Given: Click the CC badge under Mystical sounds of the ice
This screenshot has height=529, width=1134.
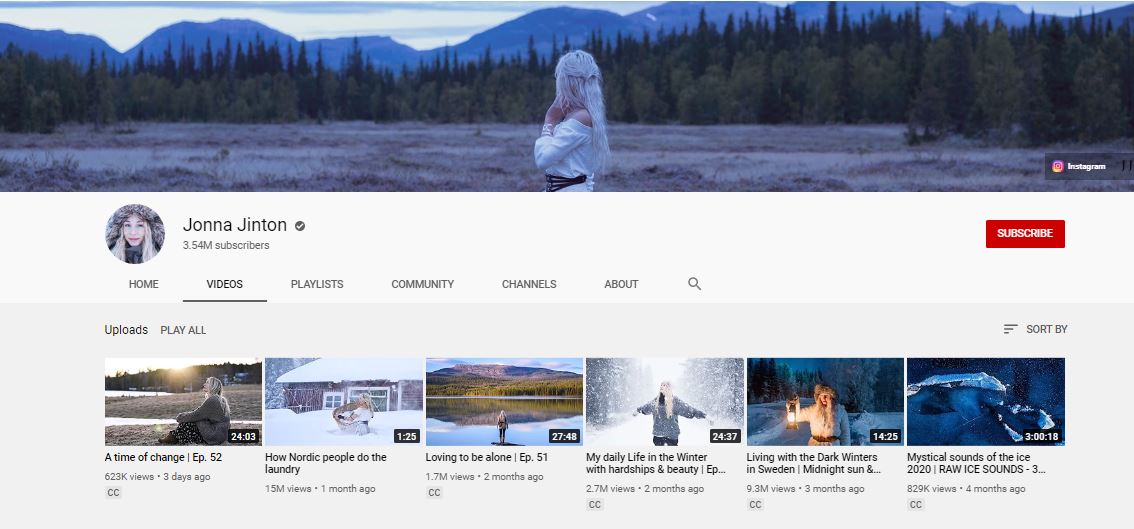Looking at the screenshot, I should [916, 504].
